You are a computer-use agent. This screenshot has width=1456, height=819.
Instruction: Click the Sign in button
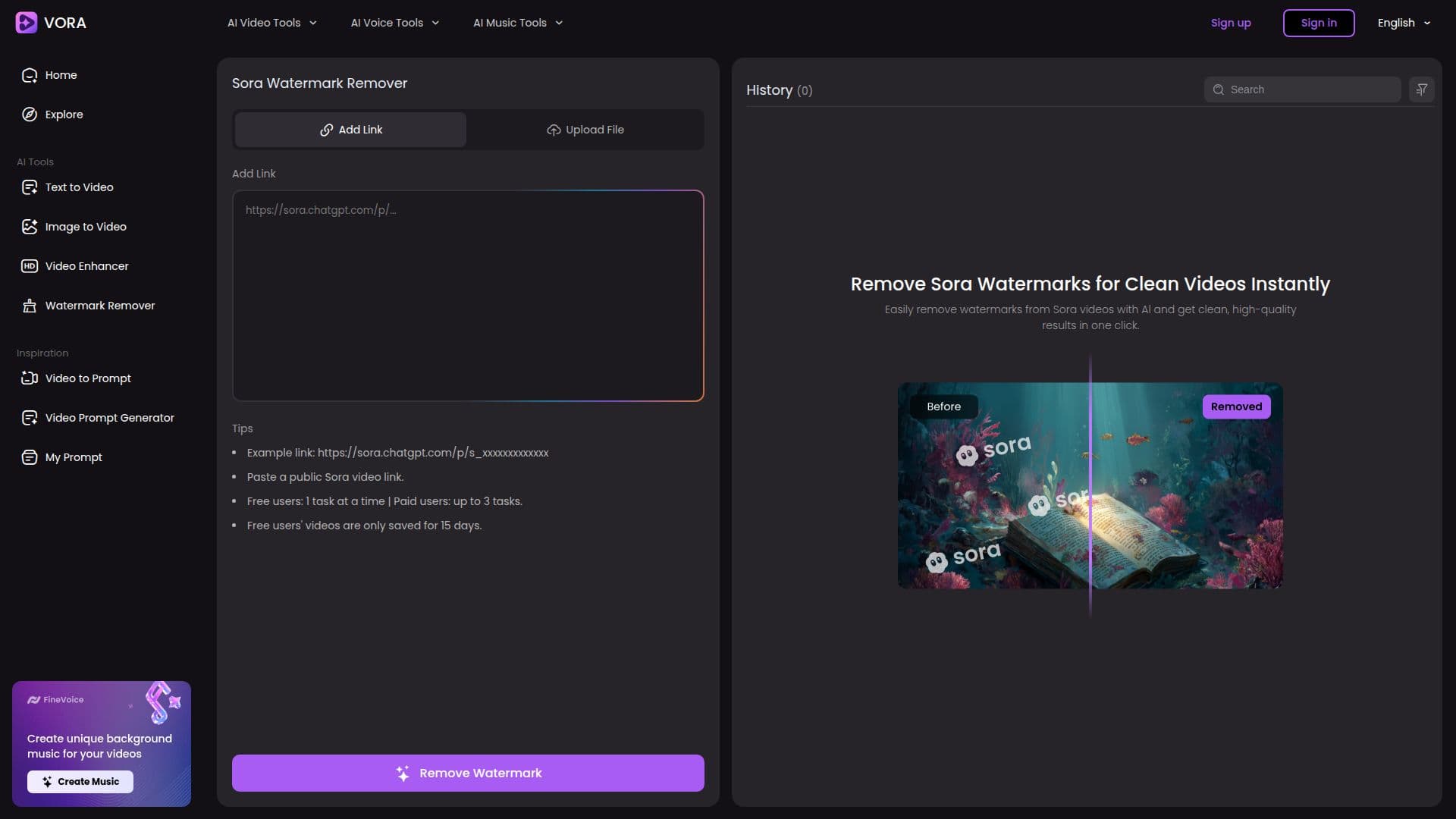pos(1319,23)
